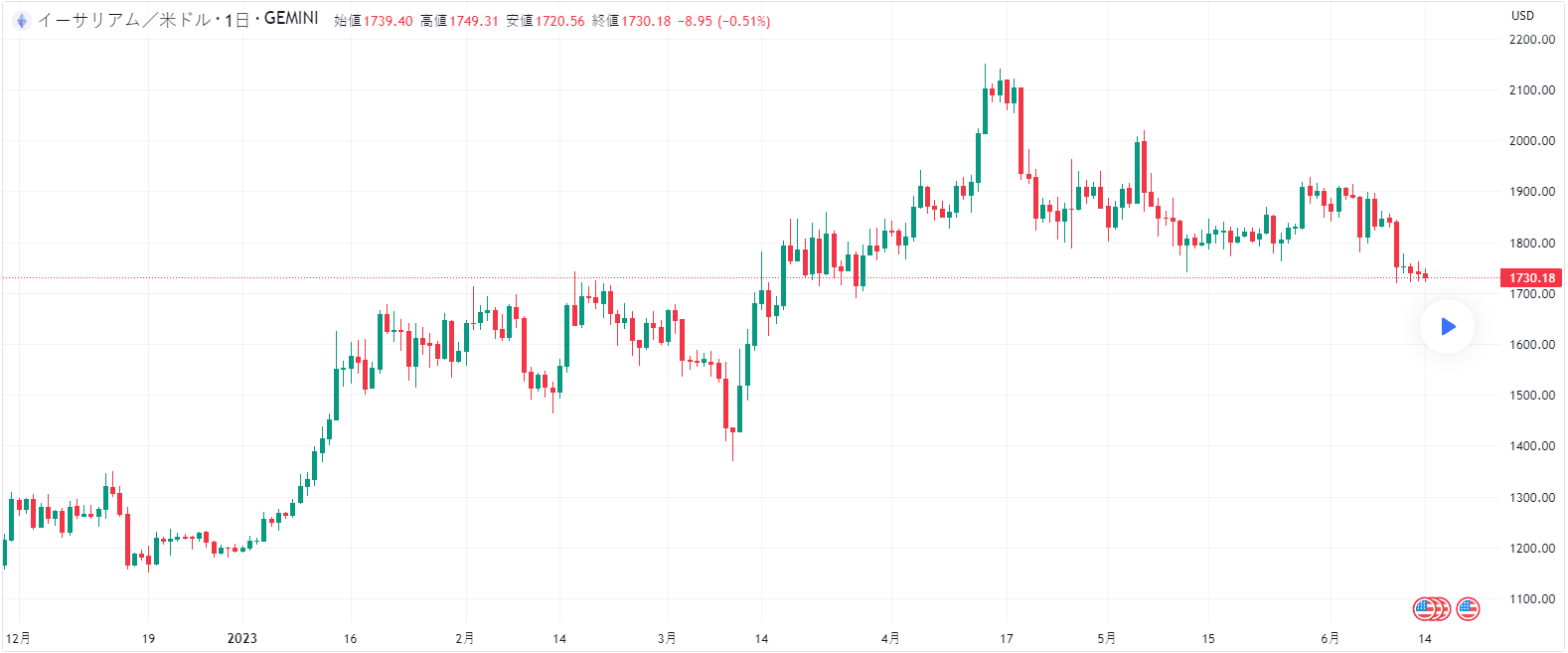Viewport: 1568px width, 653px height.
Task: Click the イーサリアム／米ドル symbol title
Action: (x=123, y=20)
